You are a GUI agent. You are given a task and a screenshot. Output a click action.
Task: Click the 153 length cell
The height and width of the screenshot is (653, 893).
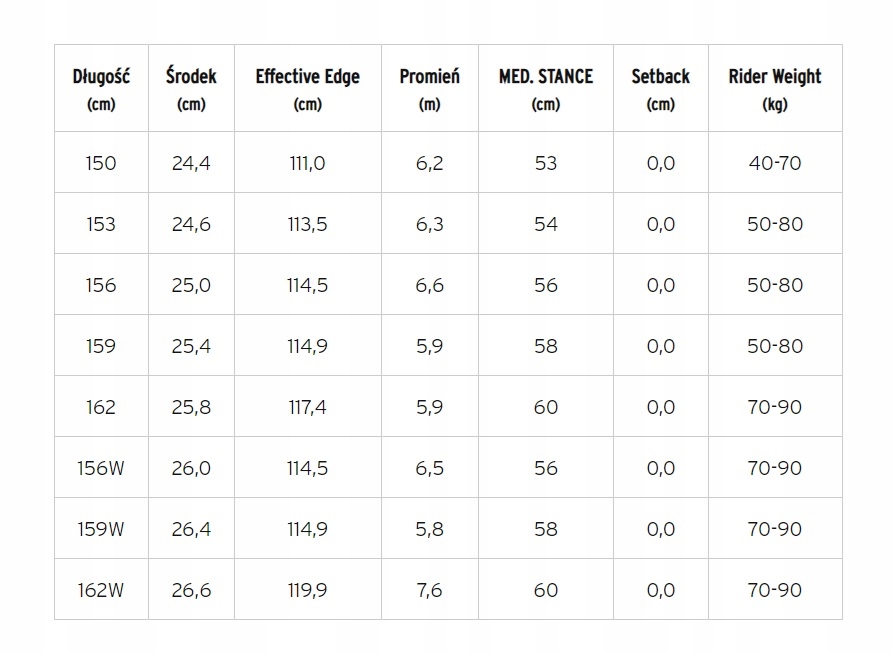(101, 224)
